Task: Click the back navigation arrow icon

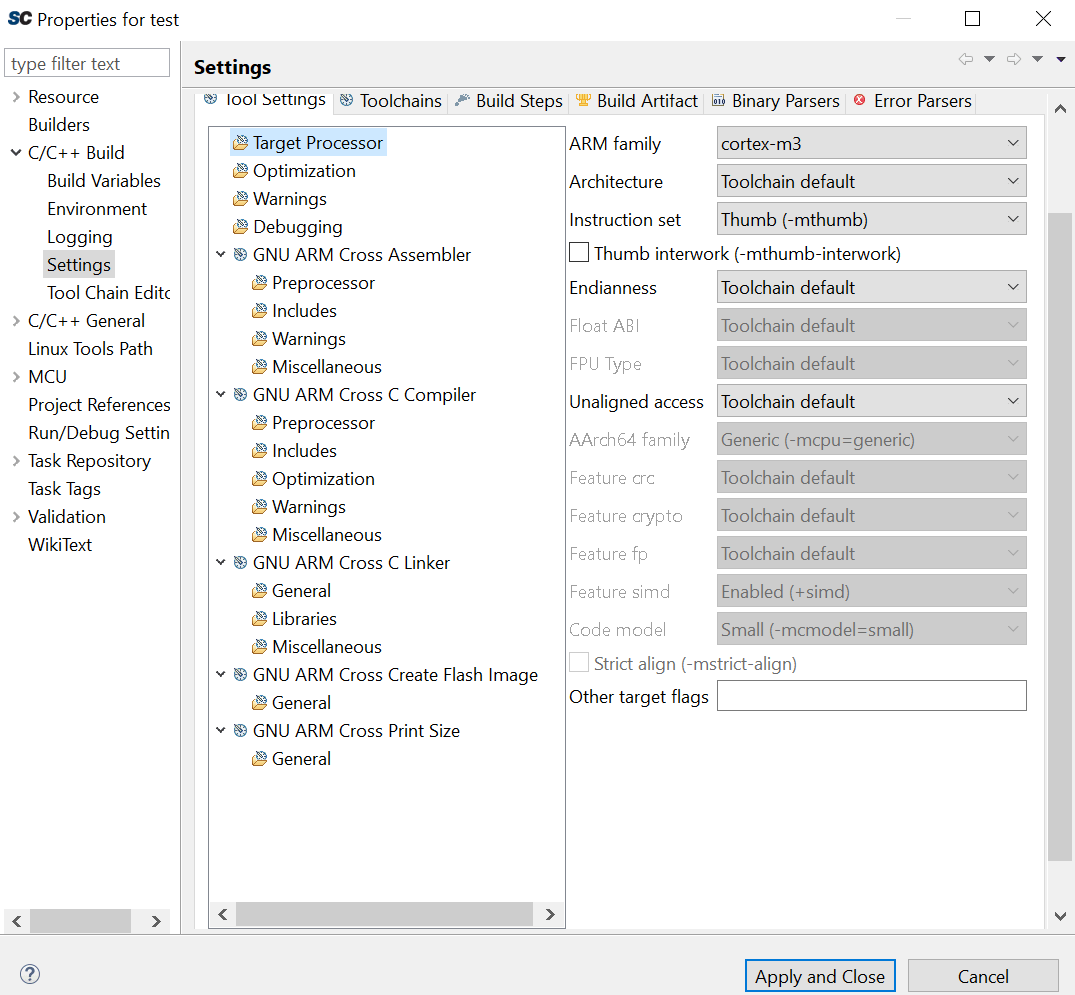Action: click(965, 60)
